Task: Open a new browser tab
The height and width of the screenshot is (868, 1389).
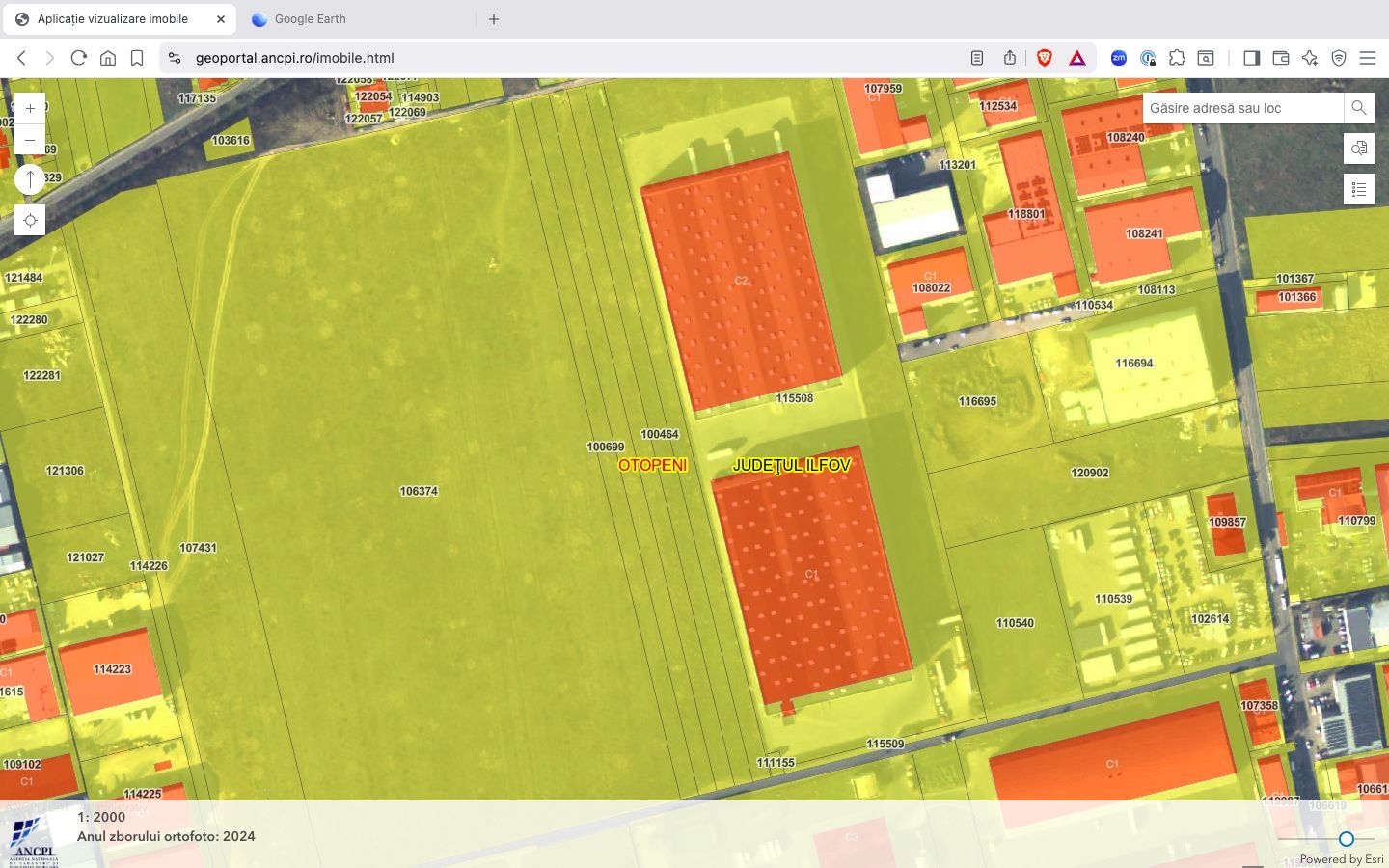Action: 494,19
